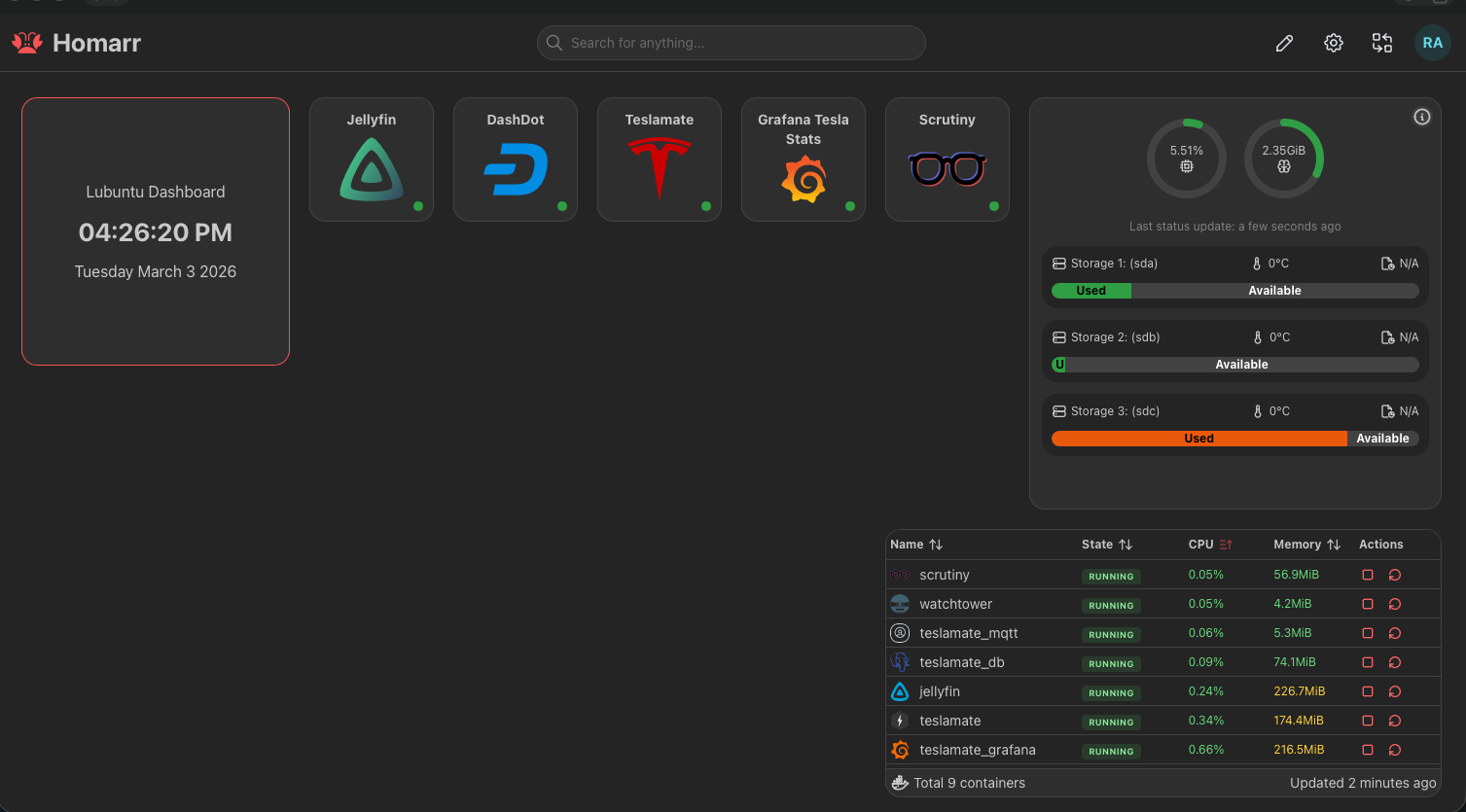
Task: Restart the watchtower container
Action: click(1395, 604)
